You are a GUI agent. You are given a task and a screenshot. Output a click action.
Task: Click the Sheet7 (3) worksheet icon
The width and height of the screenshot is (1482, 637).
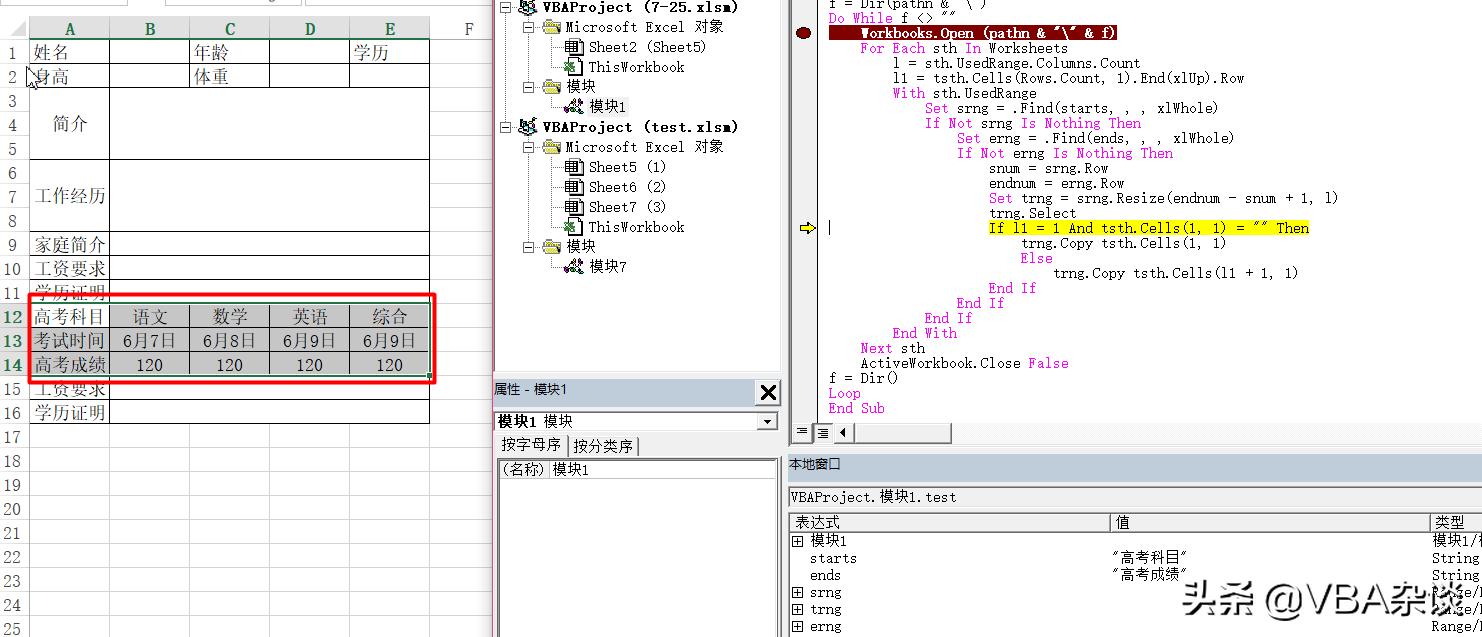(x=573, y=207)
